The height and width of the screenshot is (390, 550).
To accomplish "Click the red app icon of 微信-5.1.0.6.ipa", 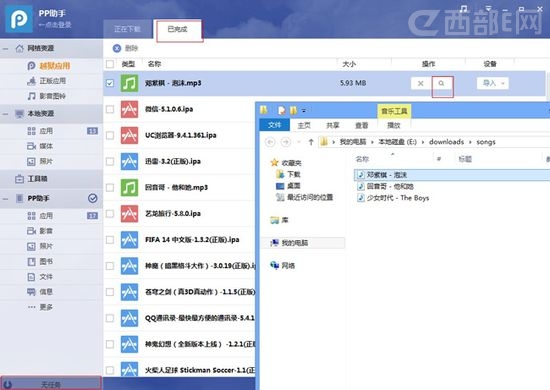I will 129,109.
